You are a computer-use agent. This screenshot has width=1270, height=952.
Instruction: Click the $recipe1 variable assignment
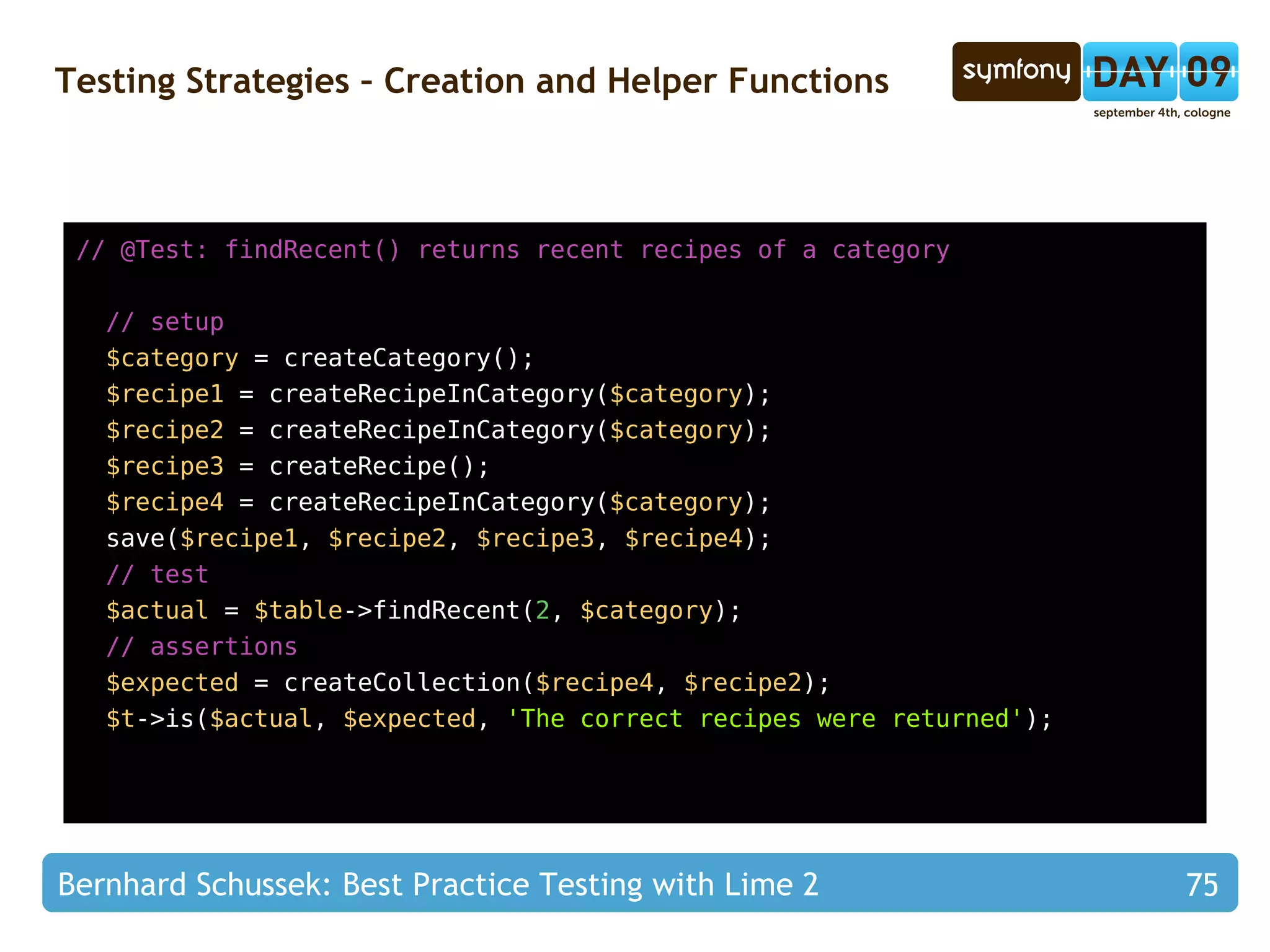[165, 394]
